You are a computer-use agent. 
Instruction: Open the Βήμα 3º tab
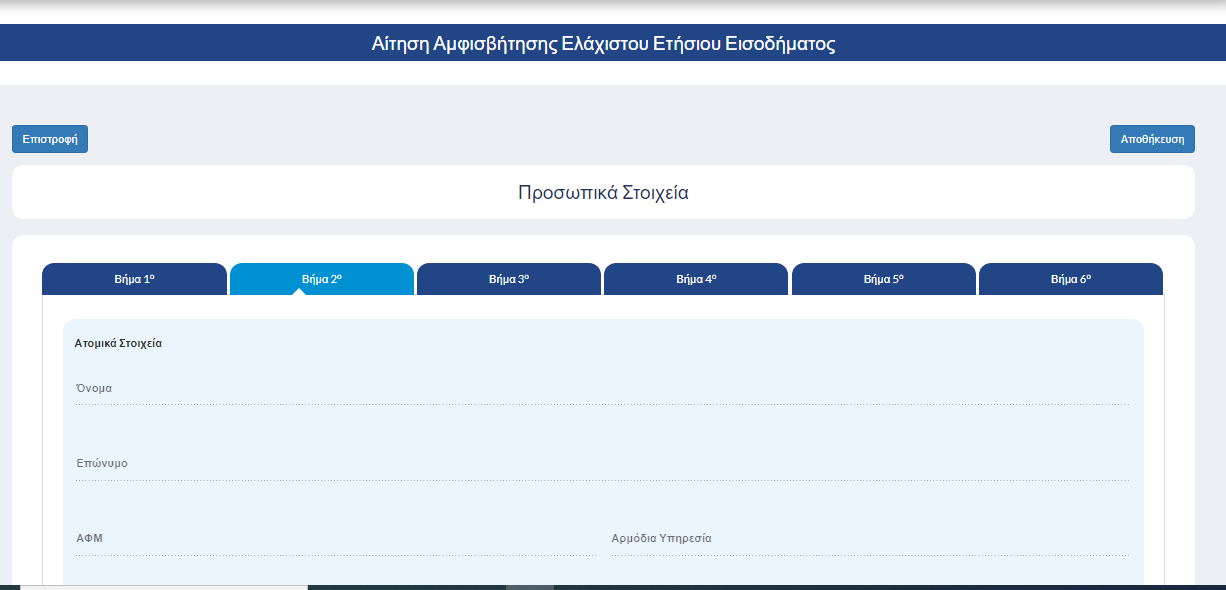tap(508, 279)
